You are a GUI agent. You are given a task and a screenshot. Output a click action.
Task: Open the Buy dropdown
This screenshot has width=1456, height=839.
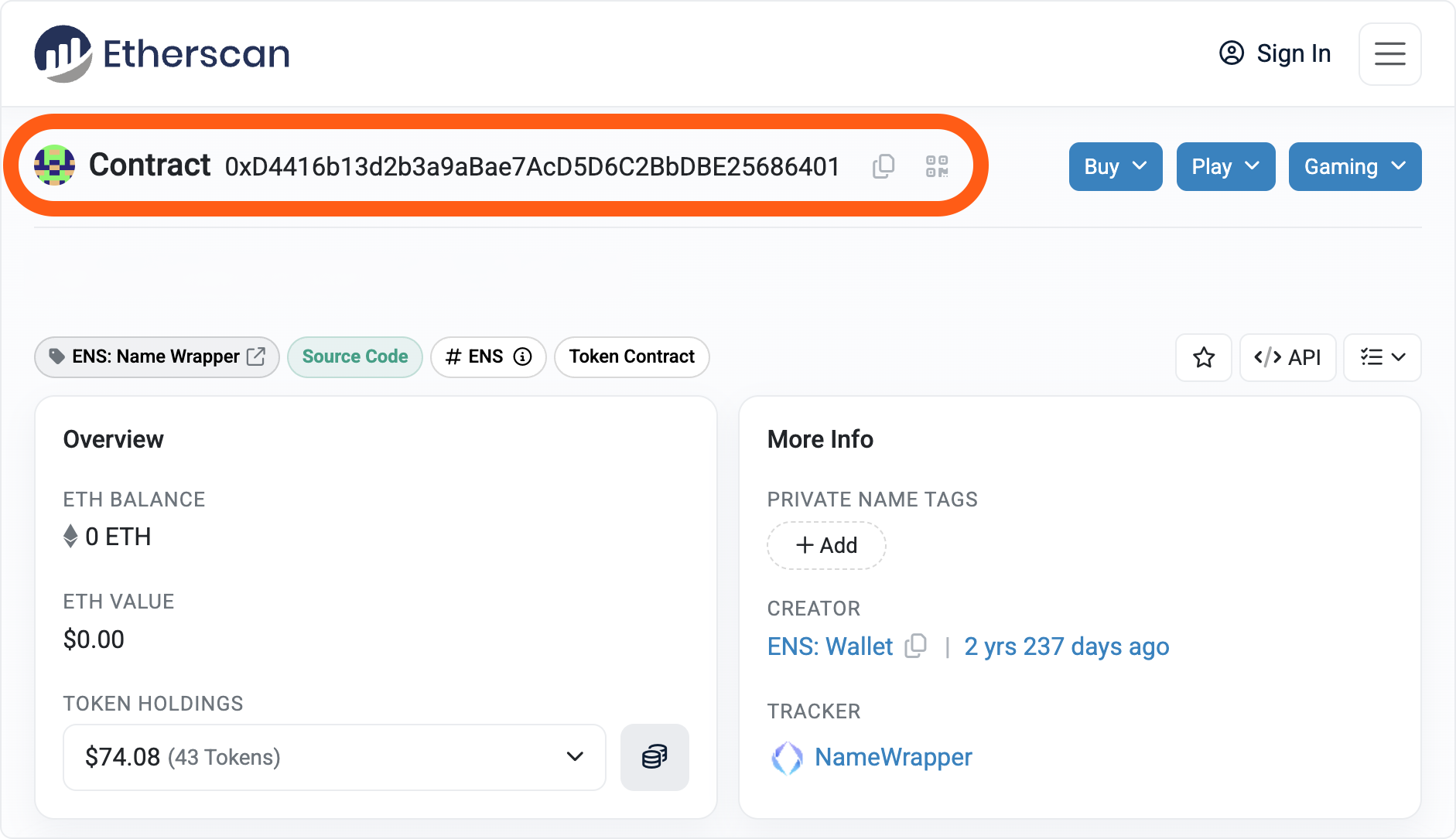[x=1115, y=166]
